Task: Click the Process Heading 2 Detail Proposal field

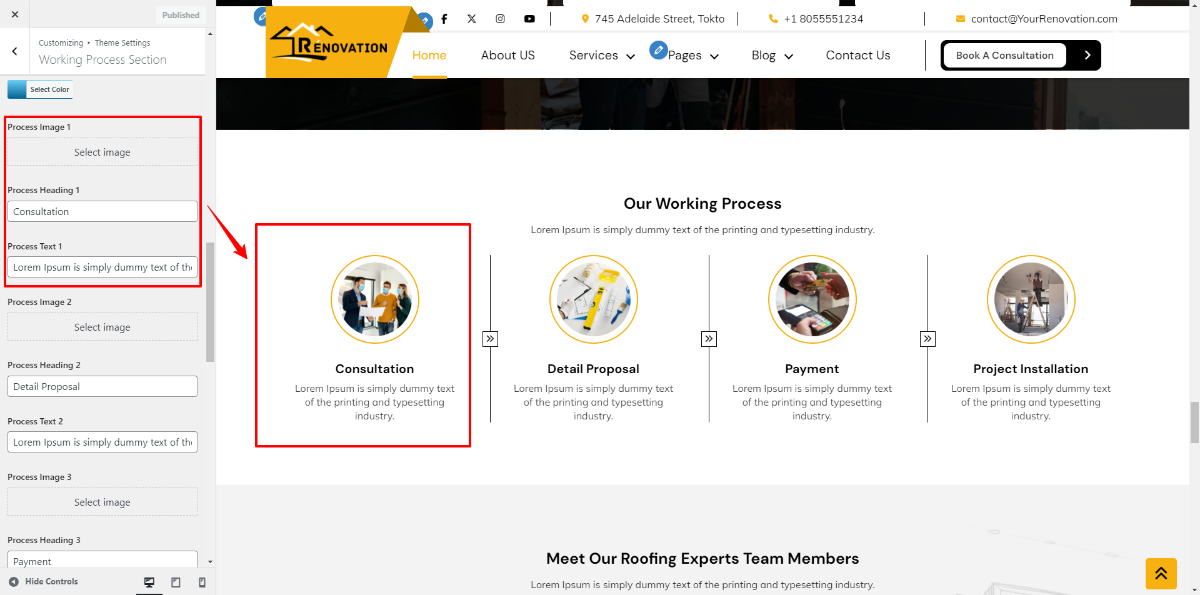Action: pyautogui.click(x=102, y=386)
